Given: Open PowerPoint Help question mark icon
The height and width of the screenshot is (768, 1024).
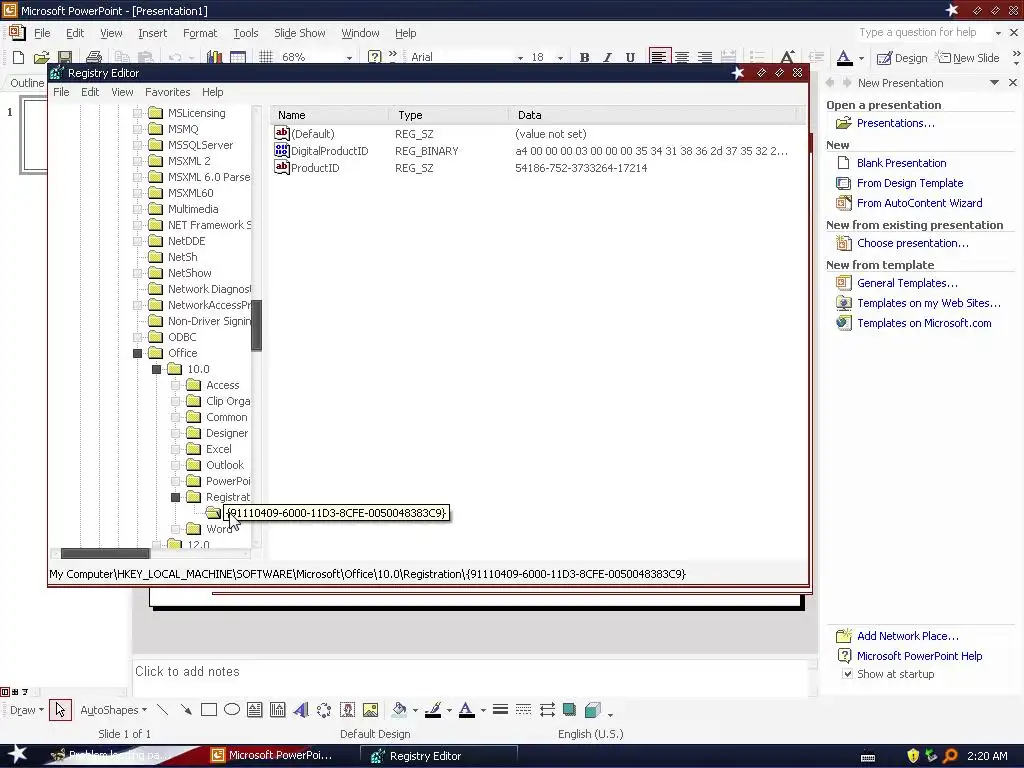Looking at the screenshot, I should (374, 57).
